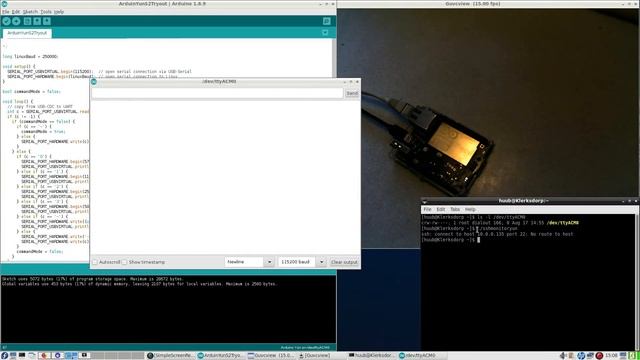
Task: Open the File menu in the terminal window
Action: coord(427,209)
